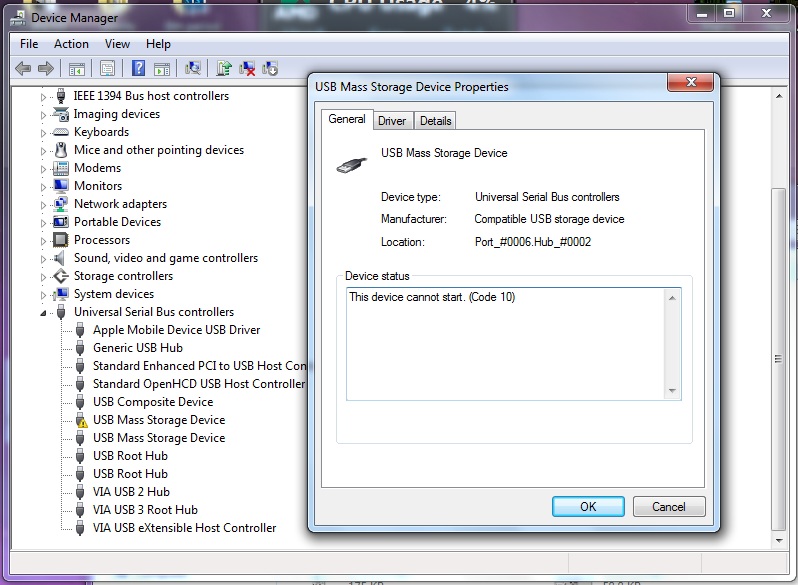Click the Uninstall device toolbar icon

246,68
